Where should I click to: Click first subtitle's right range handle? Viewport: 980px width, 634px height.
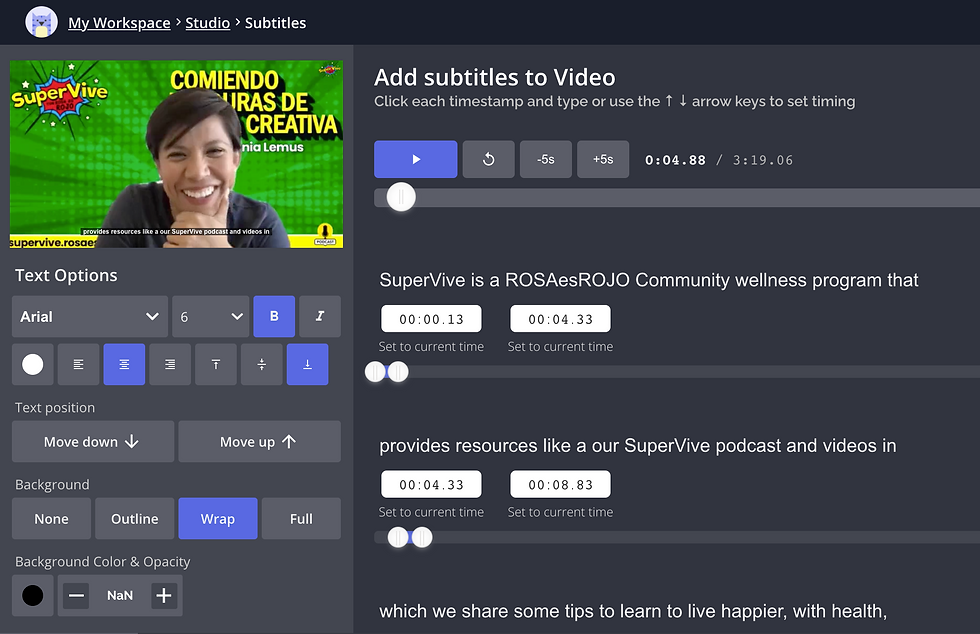pyautogui.click(x=398, y=371)
